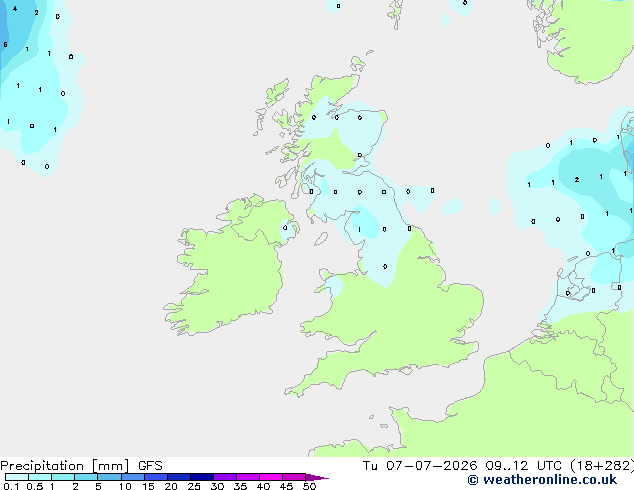Click the legend swatch between 0.1 and 0.5
The image size is (634, 490).
17,477
